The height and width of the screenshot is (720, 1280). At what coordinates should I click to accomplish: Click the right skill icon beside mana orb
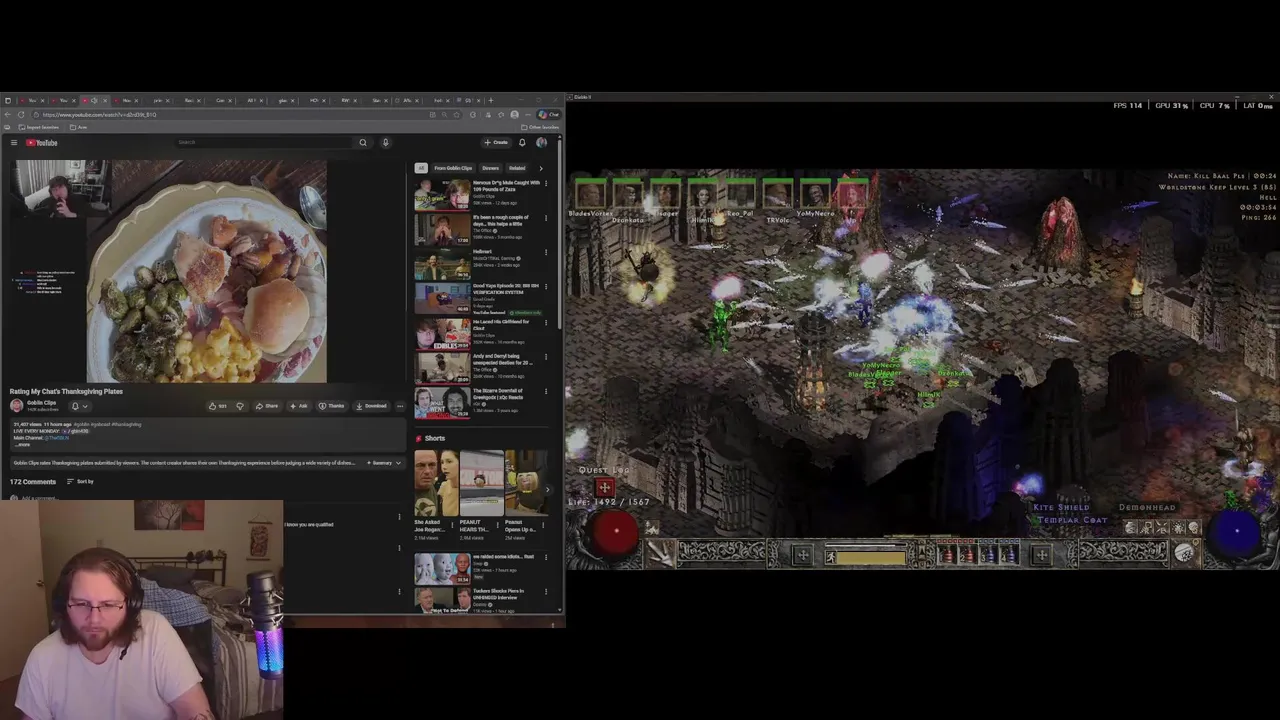coord(1184,552)
